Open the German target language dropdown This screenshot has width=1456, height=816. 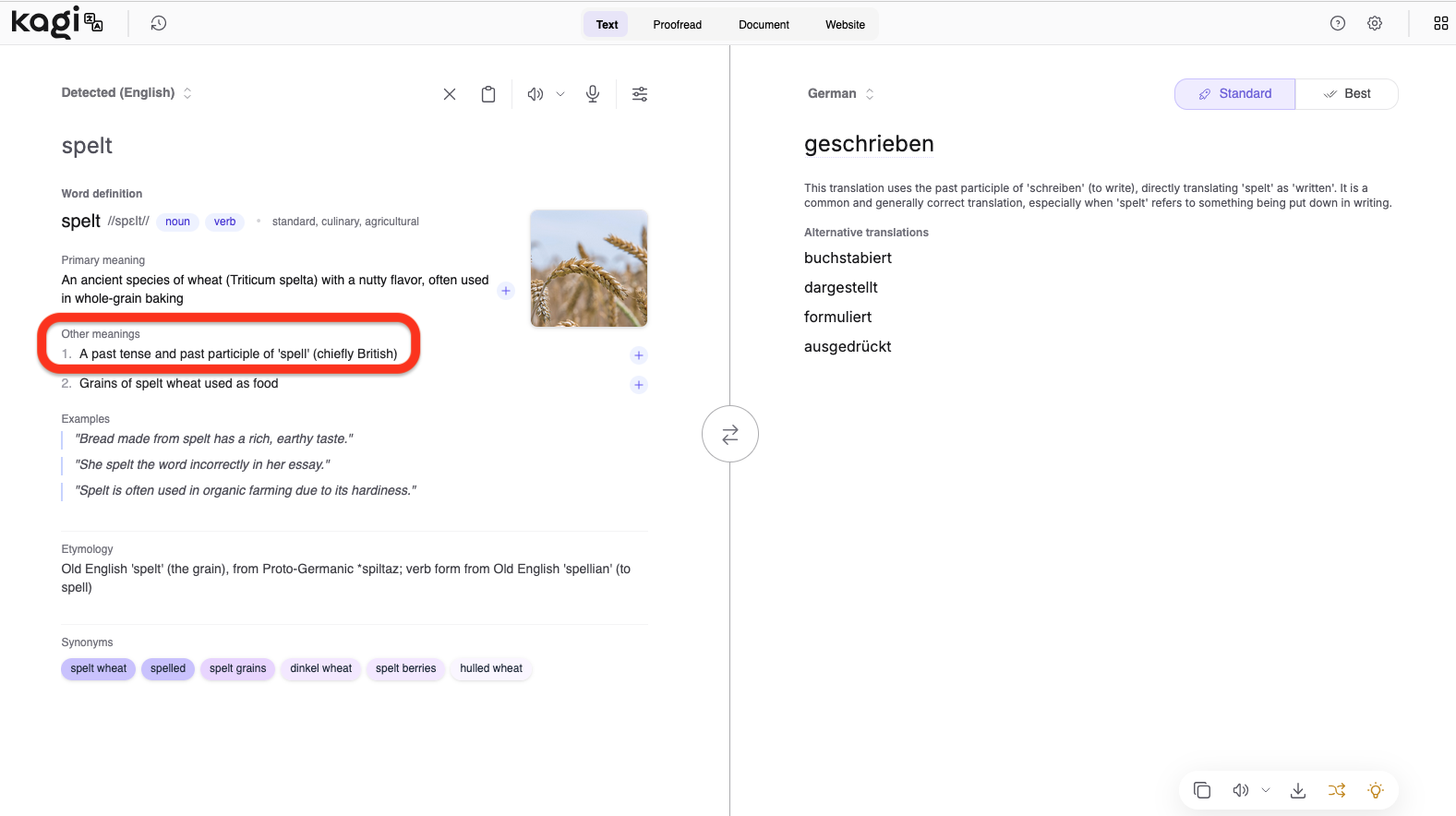840,94
